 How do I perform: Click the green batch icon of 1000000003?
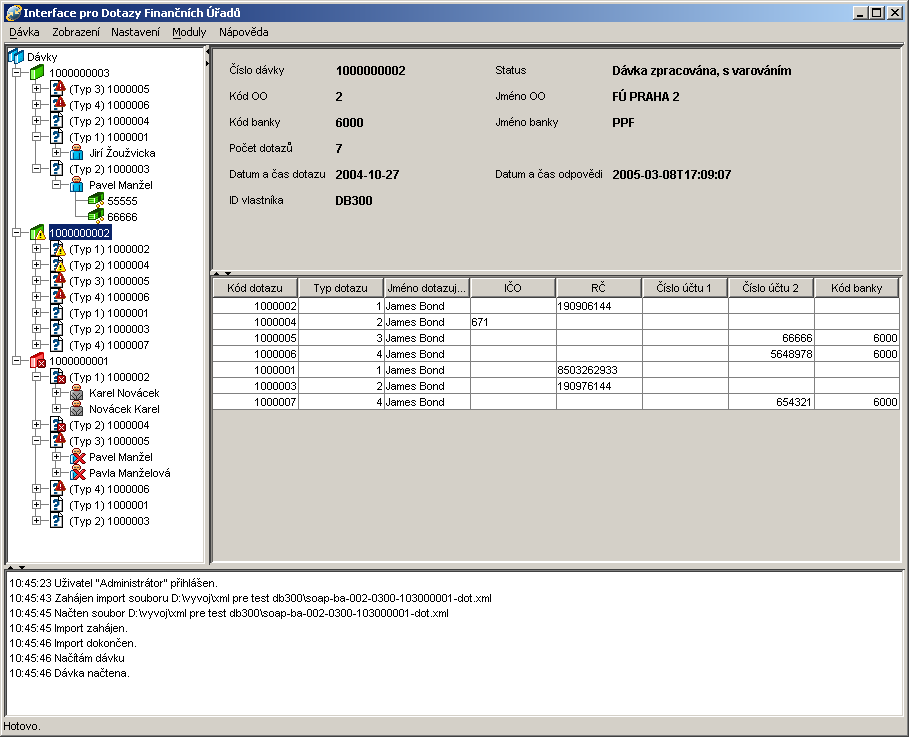coord(37,72)
